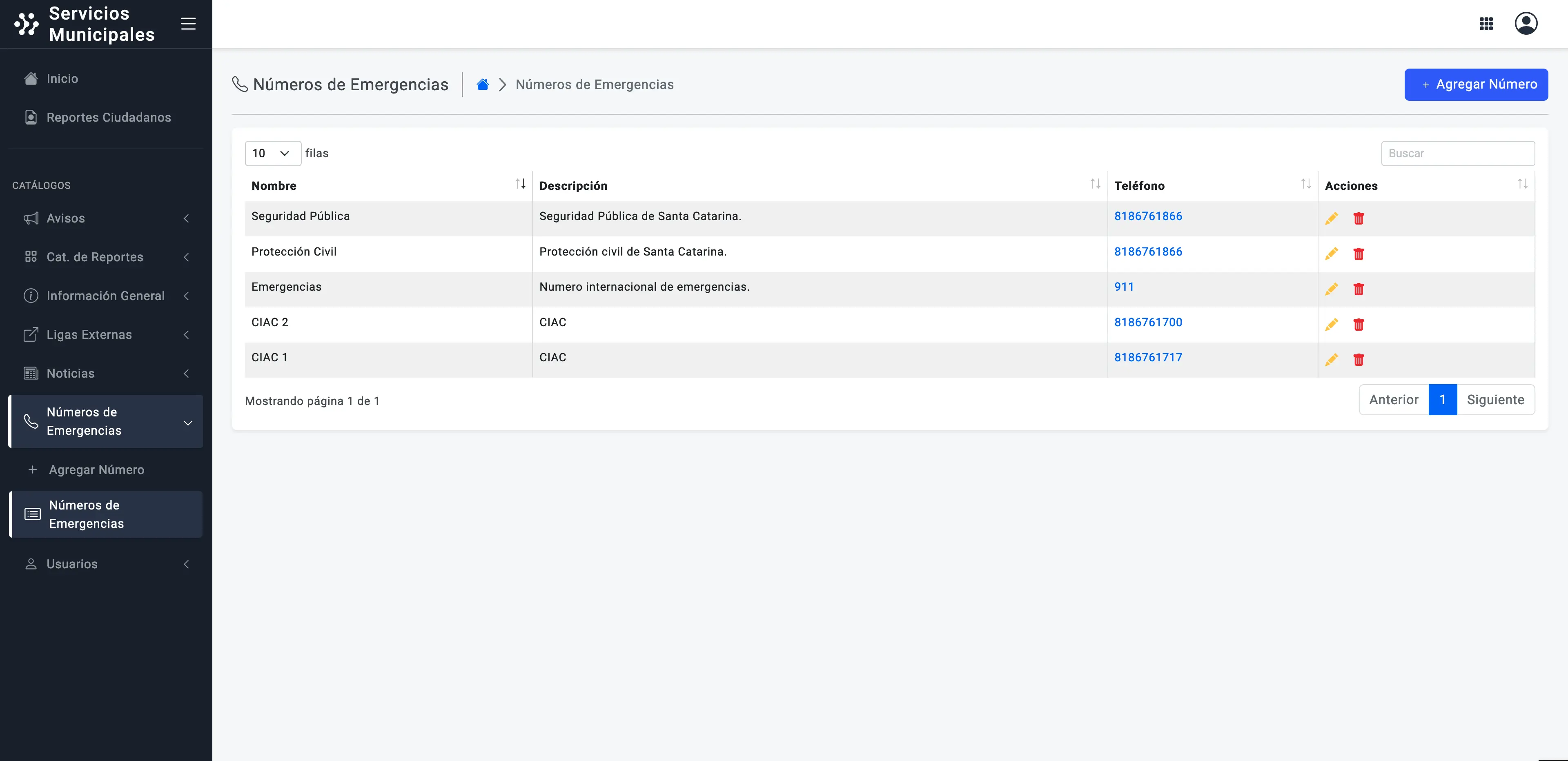Open the rows-per-page dropdown showing 10
Image resolution: width=1568 pixels, height=761 pixels.
[x=272, y=154]
